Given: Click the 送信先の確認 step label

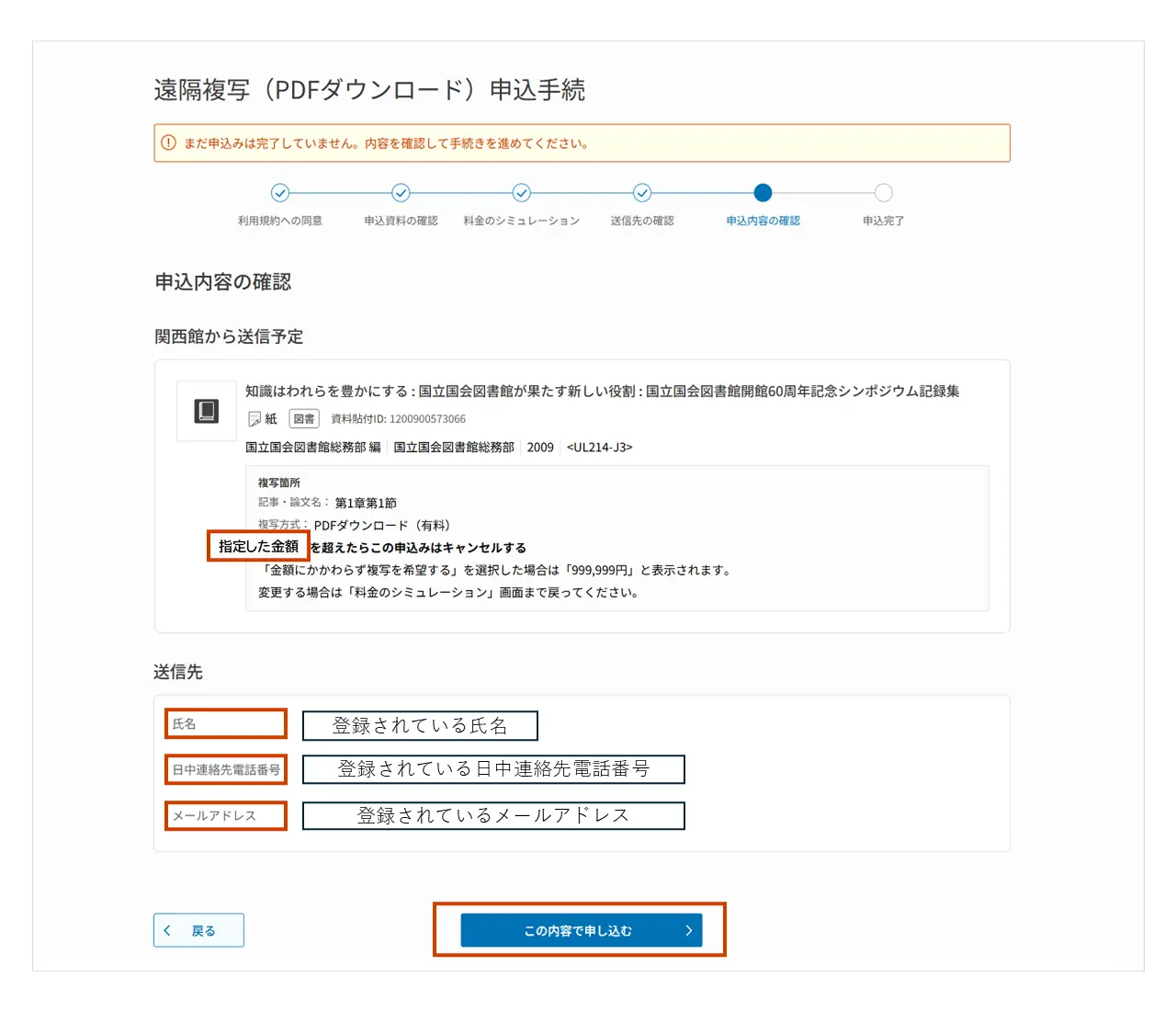Looking at the screenshot, I should tap(642, 221).
